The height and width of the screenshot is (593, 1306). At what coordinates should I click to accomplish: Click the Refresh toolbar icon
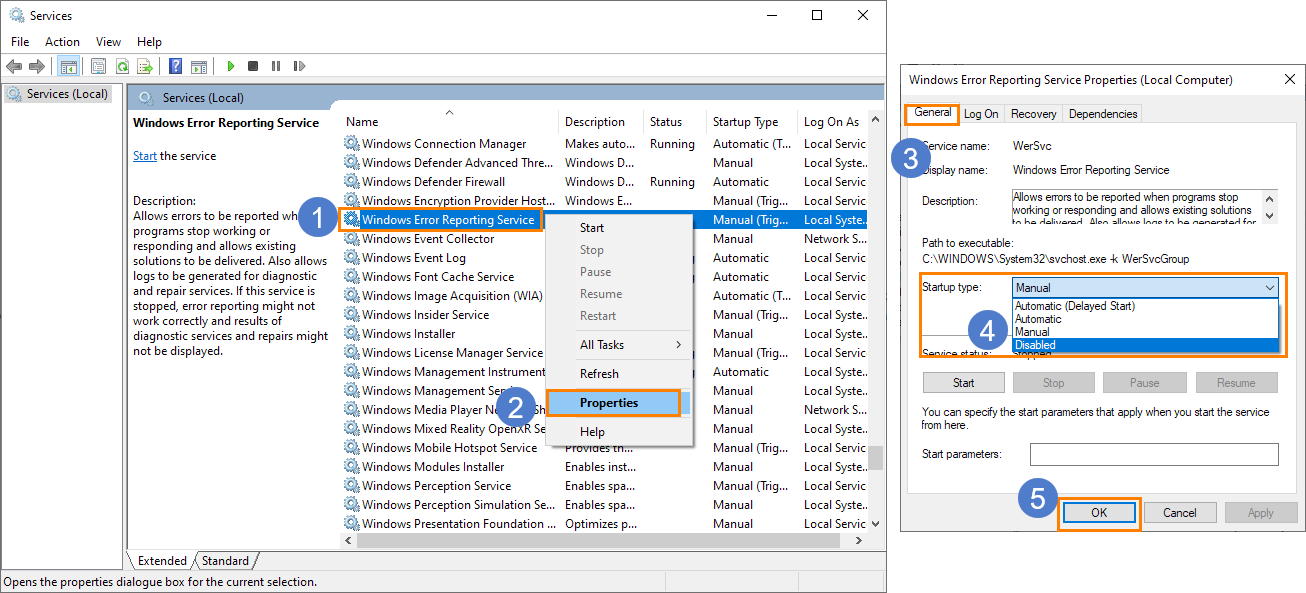122,66
